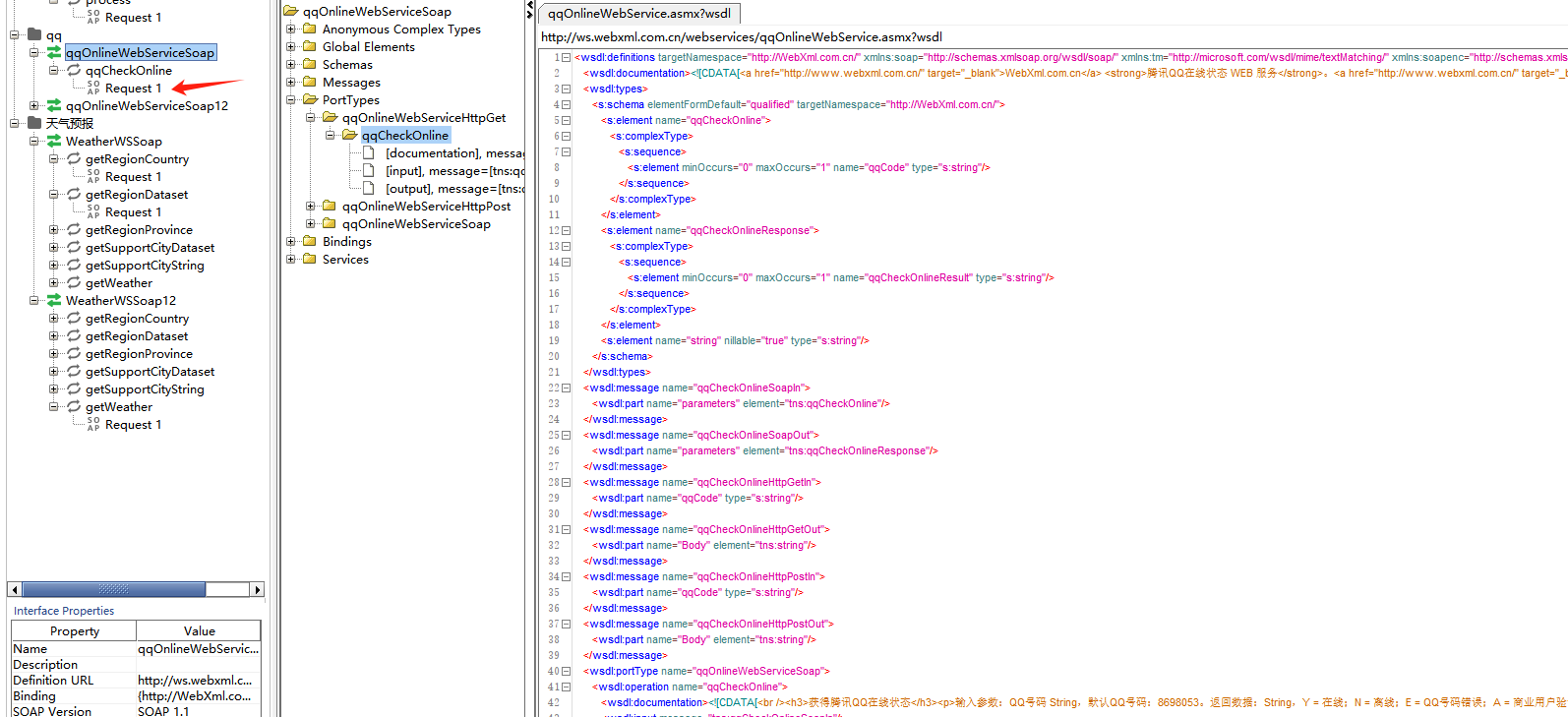Click project tree scrollbar right arrow
Viewport: 1568px width, 717px height.
click(258, 589)
